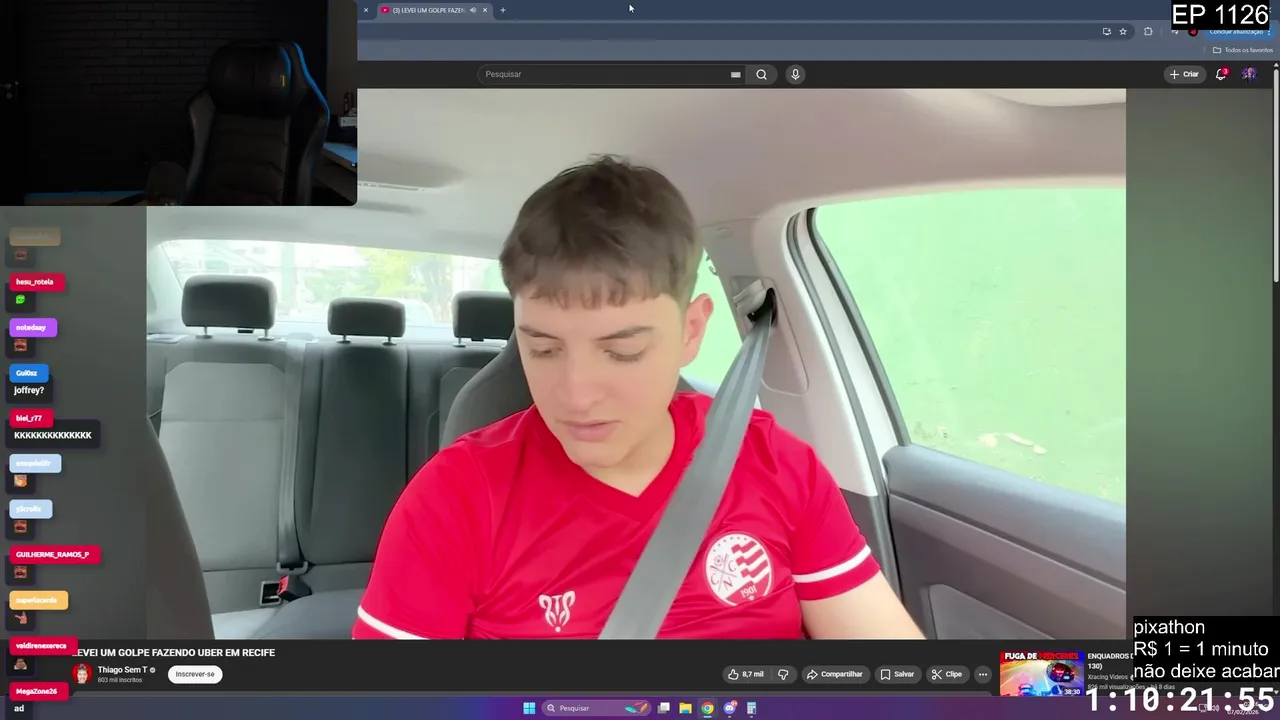
Task: Click chat username ootadaay
Action: click(31, 328)
